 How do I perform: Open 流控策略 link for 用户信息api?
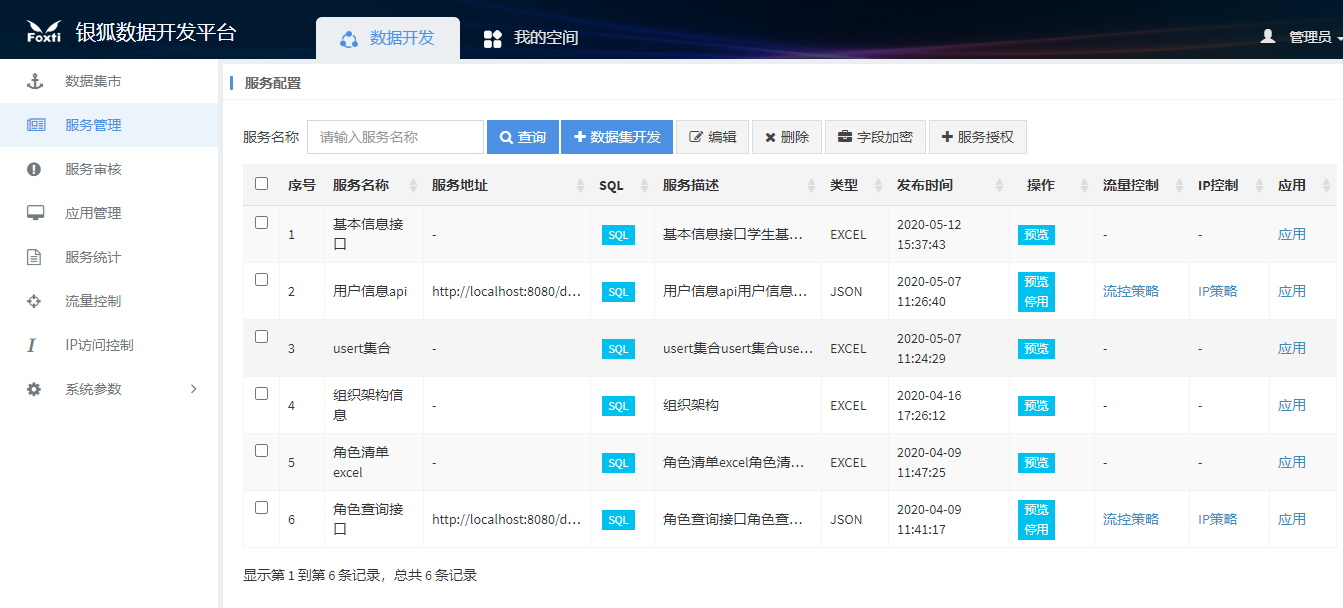click(x=1131, y=292)
